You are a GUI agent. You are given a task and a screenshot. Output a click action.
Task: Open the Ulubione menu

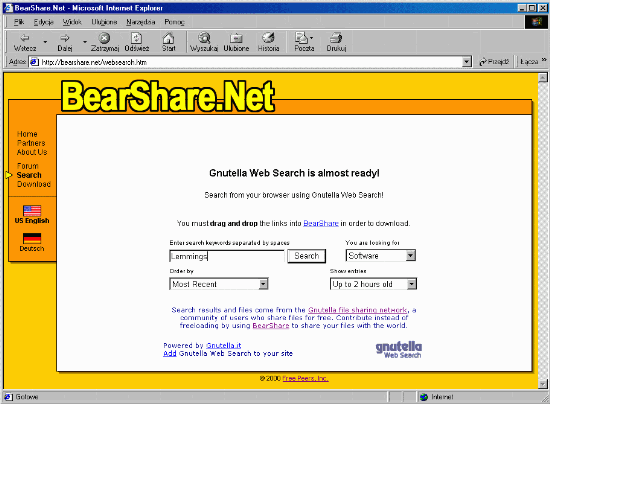coord(104,22)
